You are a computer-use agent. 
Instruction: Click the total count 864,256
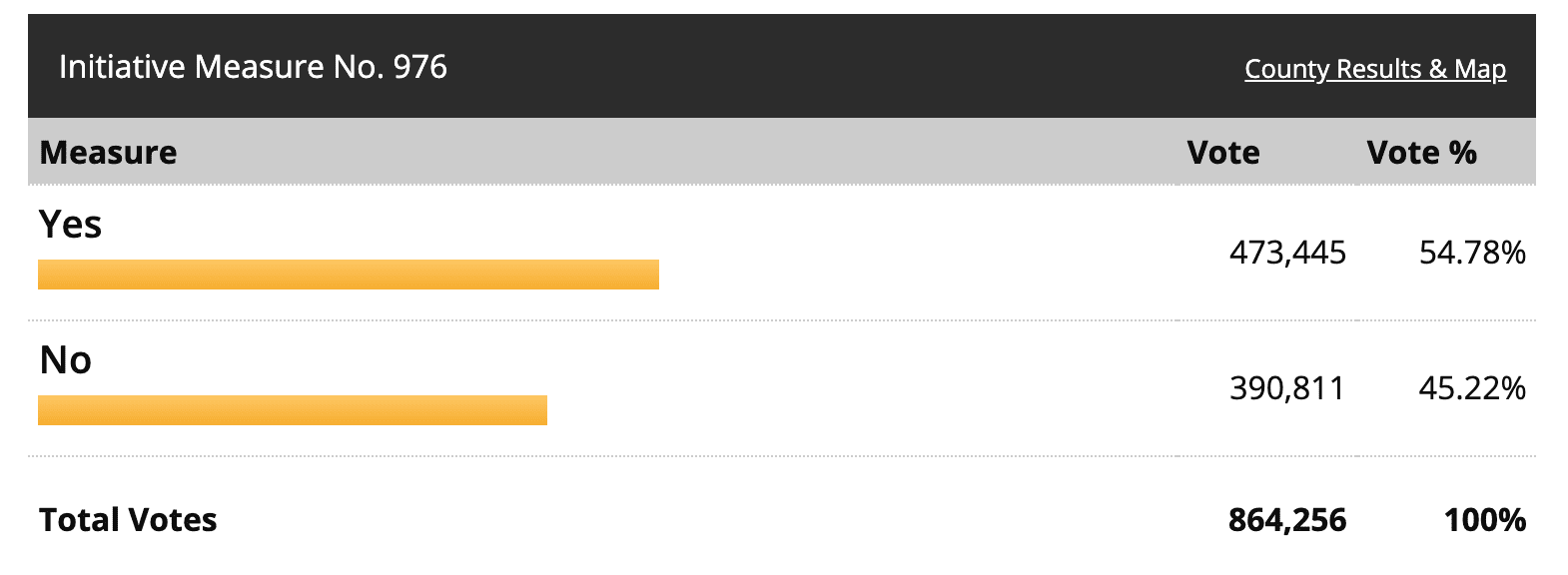(x=1286, y=520)
